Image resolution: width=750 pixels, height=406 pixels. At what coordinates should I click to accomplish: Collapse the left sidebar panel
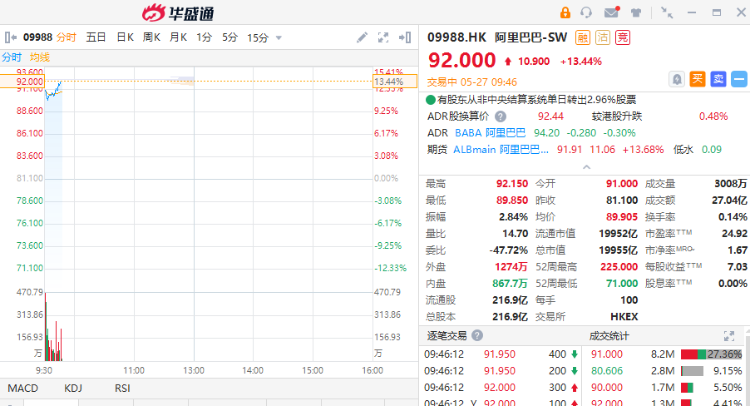9,37
